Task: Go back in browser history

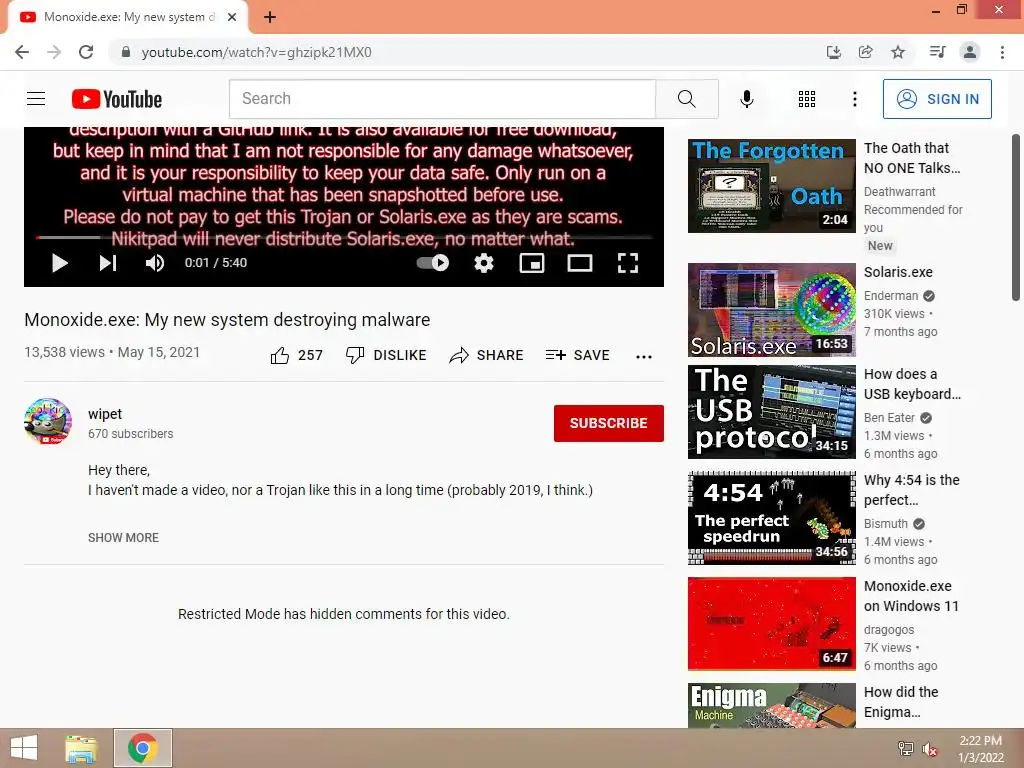Action: click(x=22, y=52)
